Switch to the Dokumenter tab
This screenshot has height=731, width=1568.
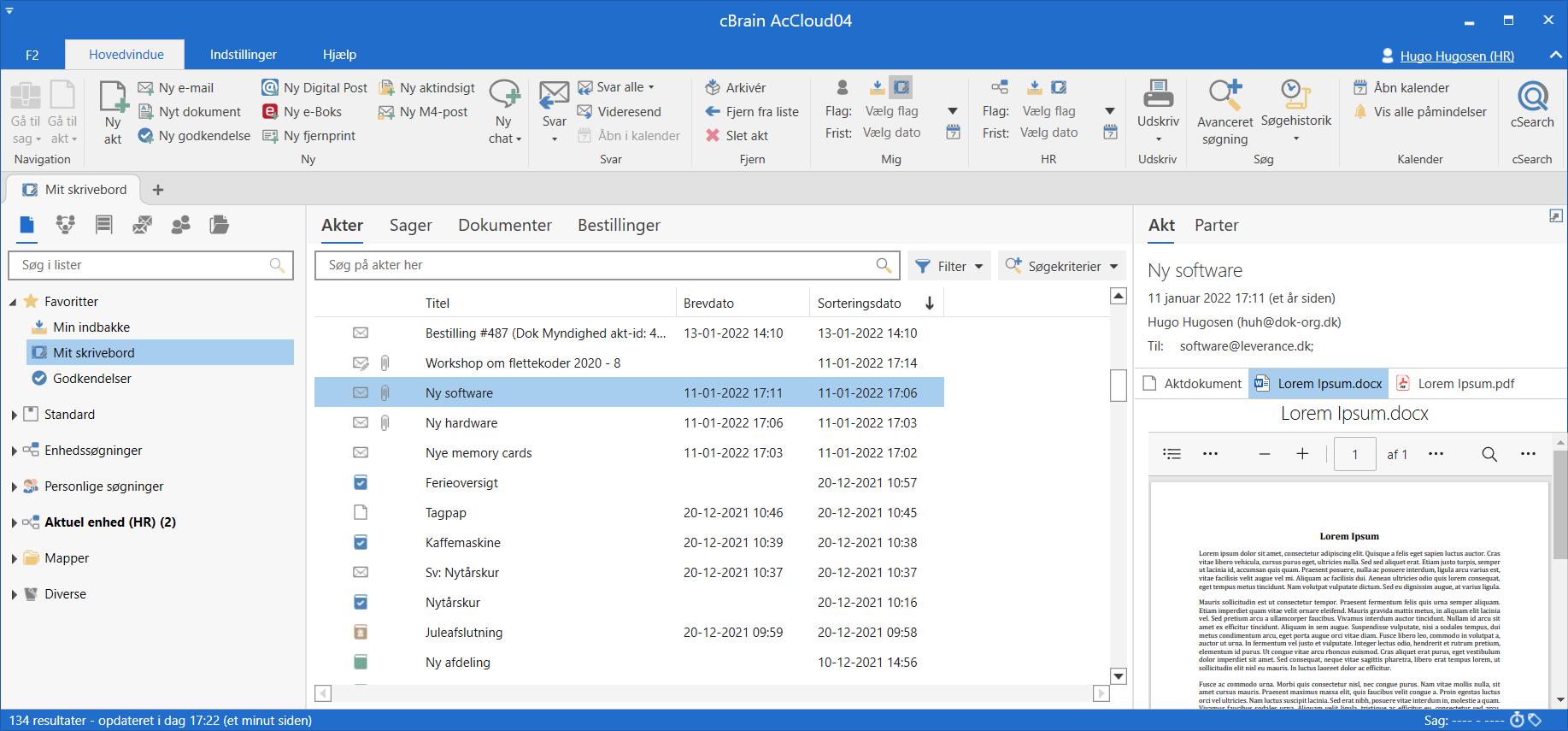pyautogui.click(x=505, y=225)
